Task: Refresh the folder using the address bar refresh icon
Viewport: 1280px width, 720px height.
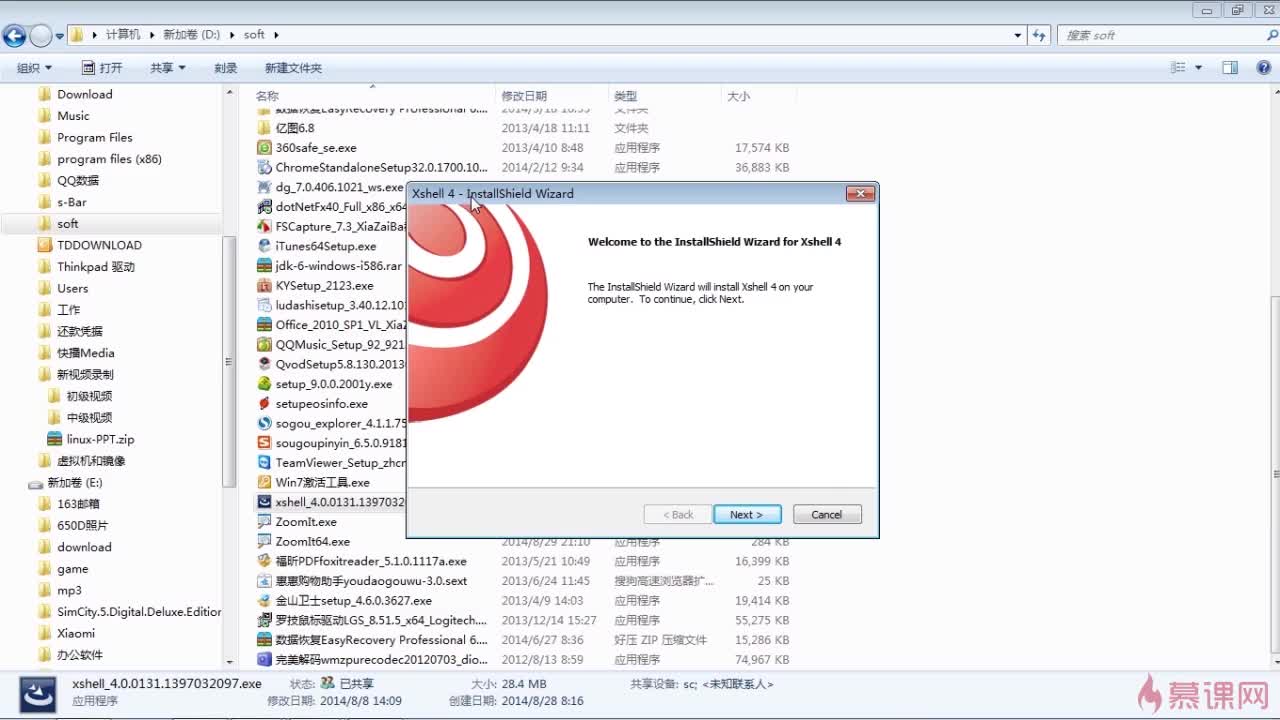Action: (x=1040, y=35)
